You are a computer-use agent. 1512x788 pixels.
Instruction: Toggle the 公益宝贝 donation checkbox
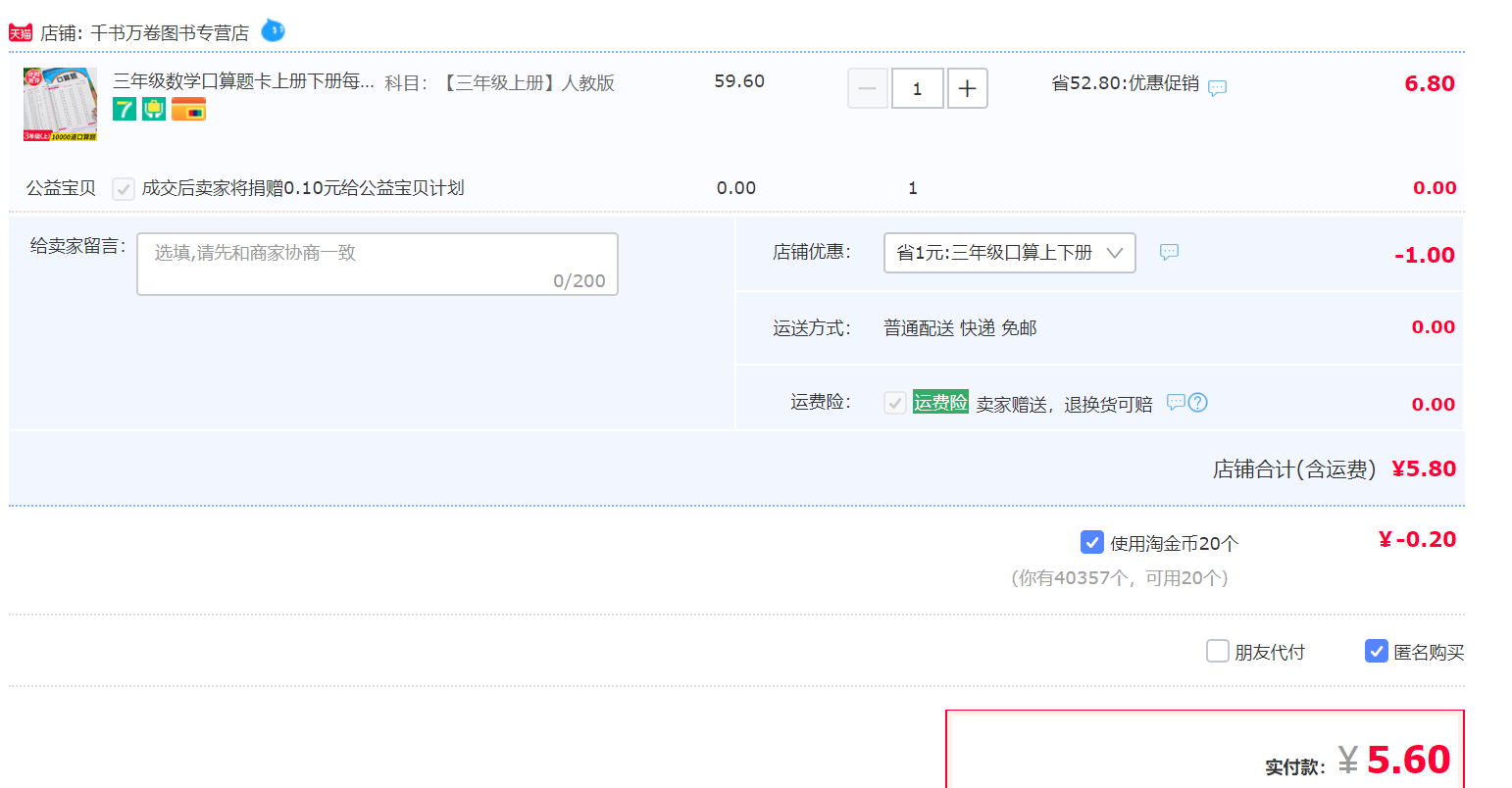point(124,188)
